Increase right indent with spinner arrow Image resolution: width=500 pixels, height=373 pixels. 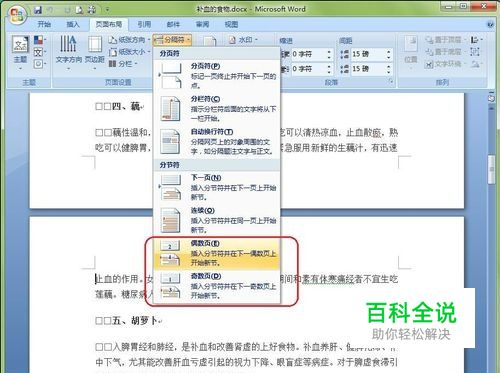coord(329,67)
